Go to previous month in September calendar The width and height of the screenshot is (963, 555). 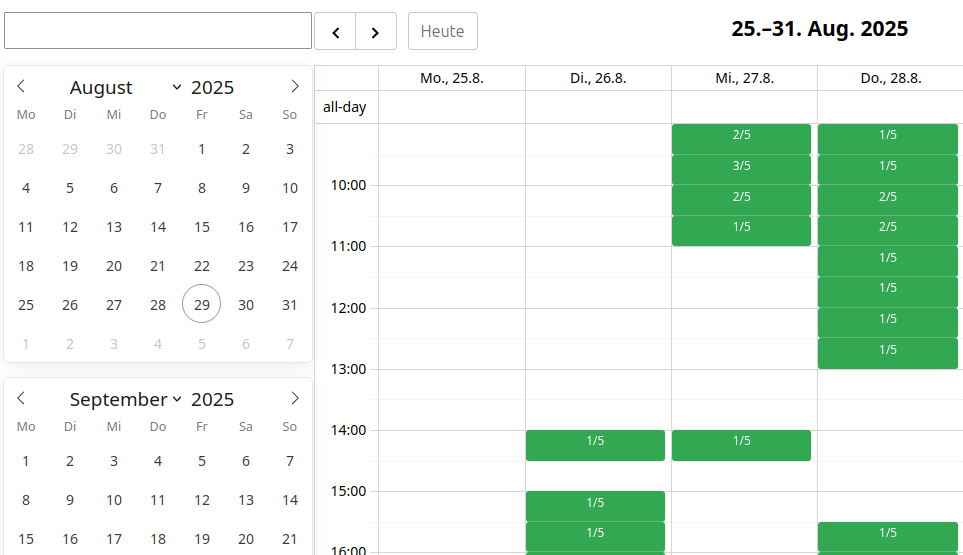(21, 399)
